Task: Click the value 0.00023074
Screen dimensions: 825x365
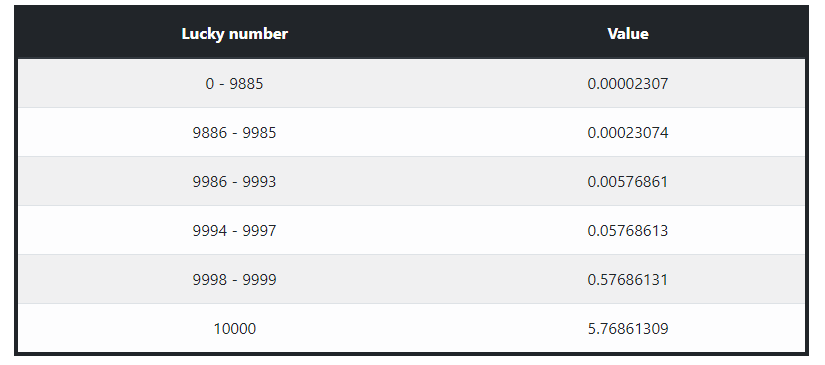Action: pyautogui.click(x=628, y=133)
